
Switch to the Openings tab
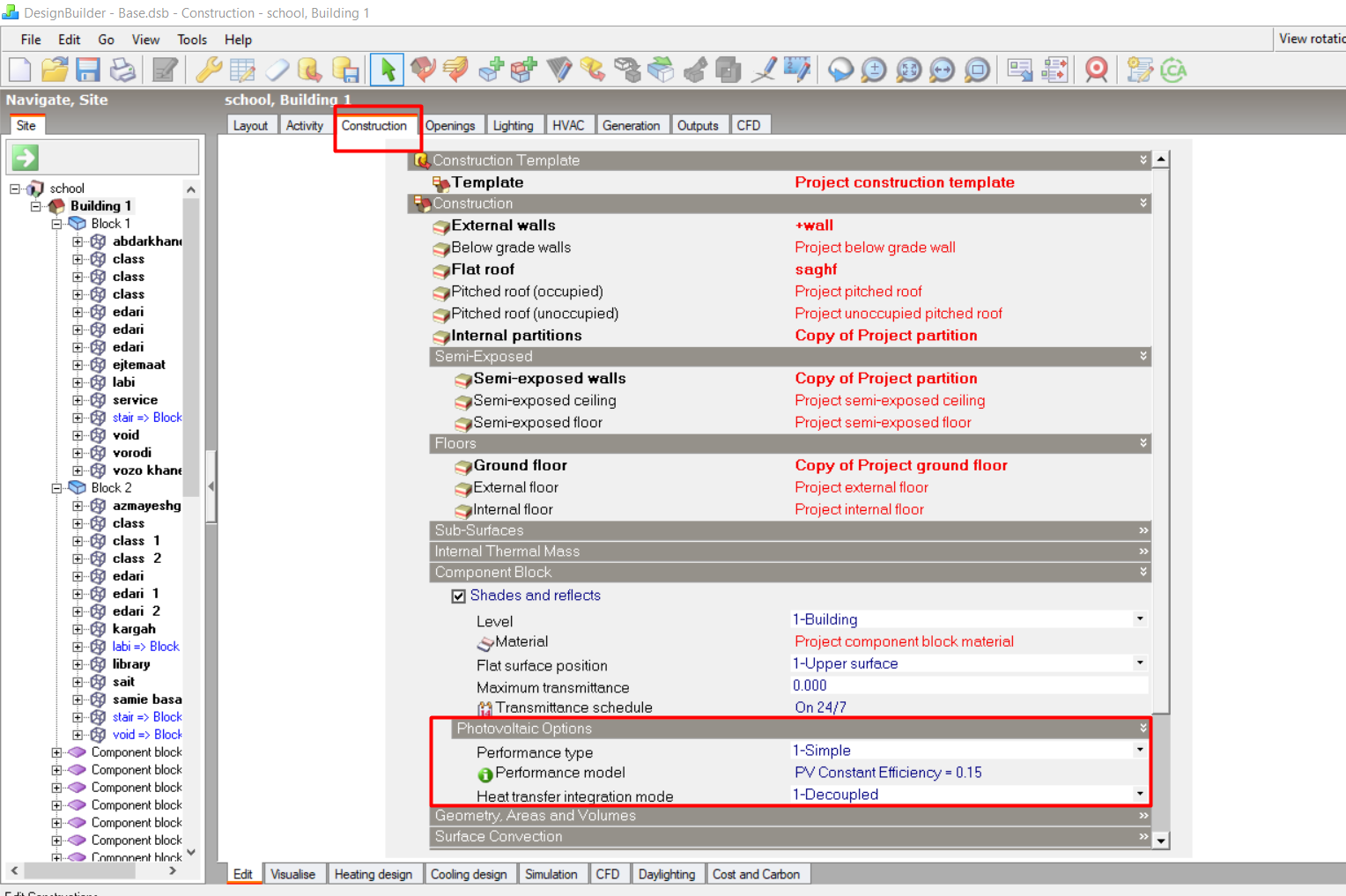450,126
